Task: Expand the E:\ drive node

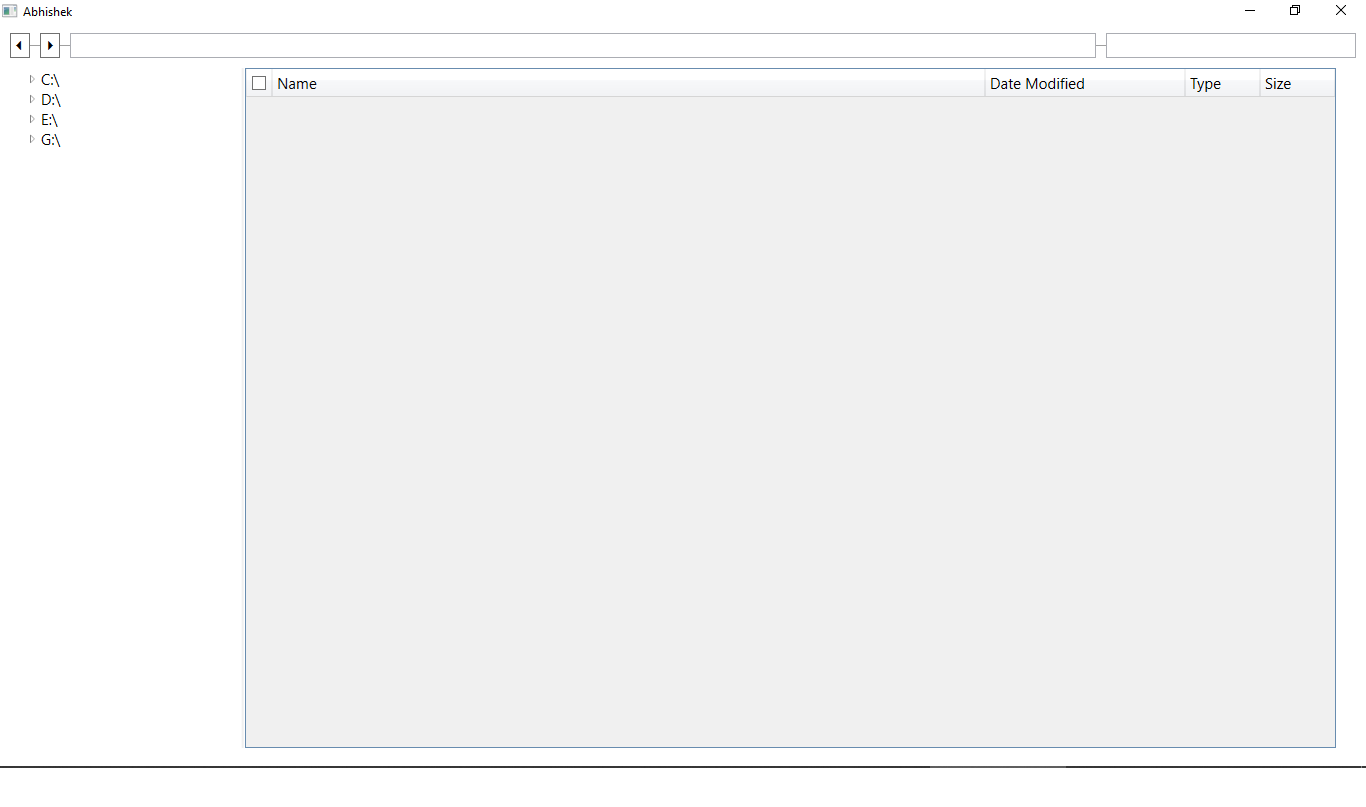Action: [x=31, y=120]
